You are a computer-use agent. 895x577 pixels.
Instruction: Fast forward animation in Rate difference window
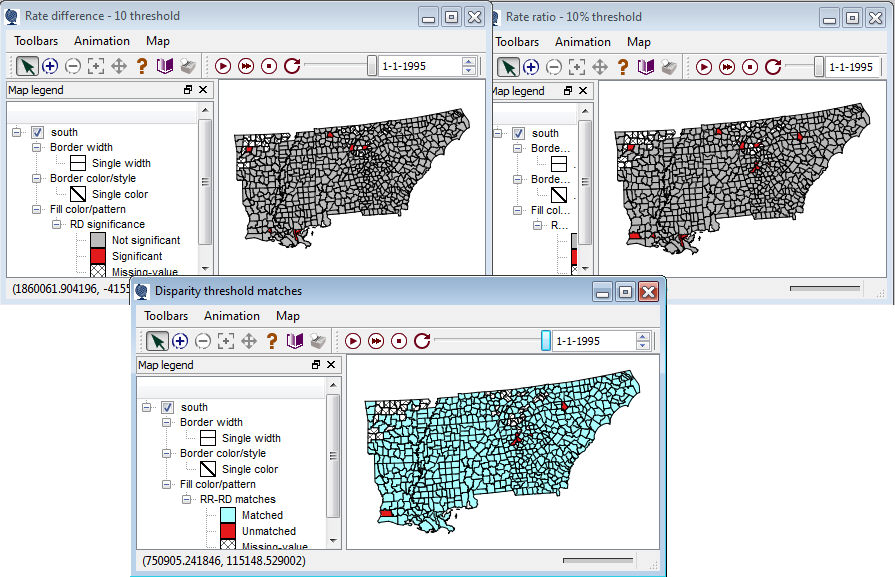[246, 66]
